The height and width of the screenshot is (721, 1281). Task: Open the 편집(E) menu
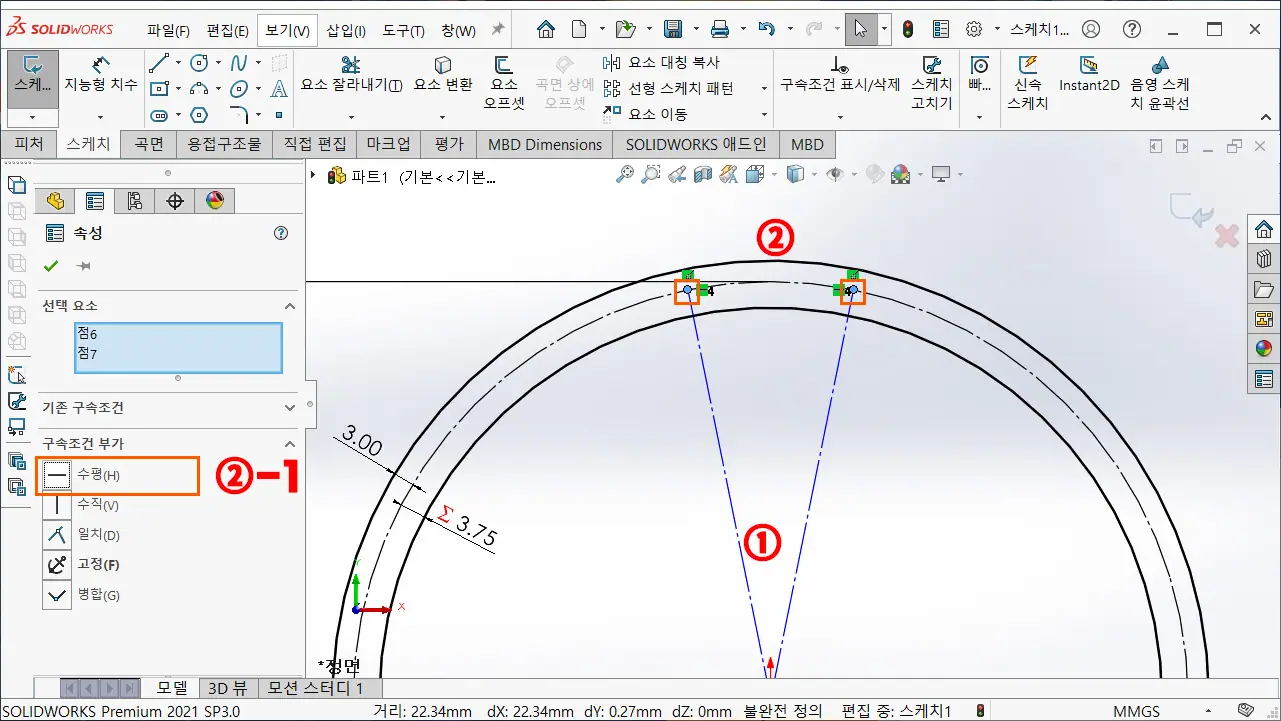(227, 30)
